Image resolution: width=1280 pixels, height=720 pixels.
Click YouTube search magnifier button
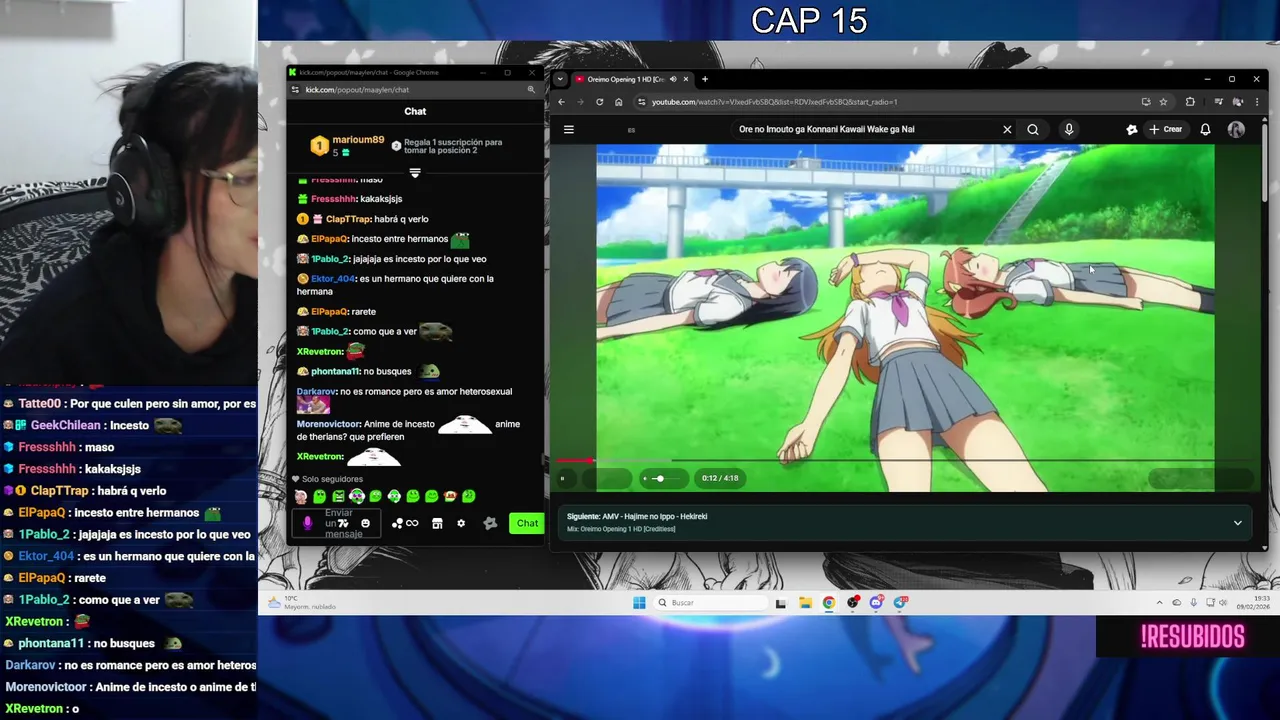[x=1033, y=129]
